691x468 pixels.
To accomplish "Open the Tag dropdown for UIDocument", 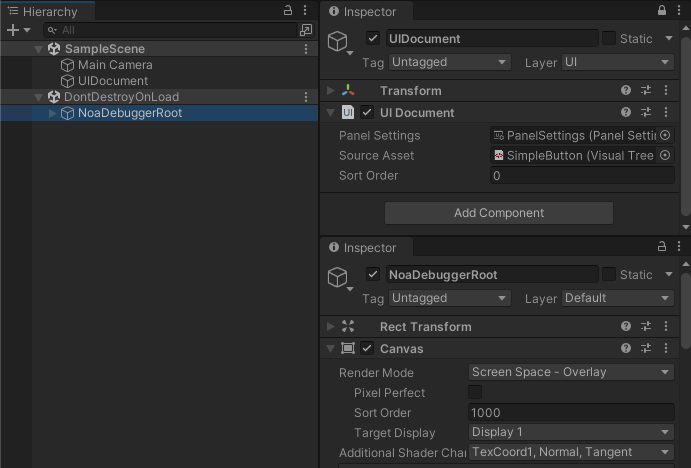I will (450, 62).
